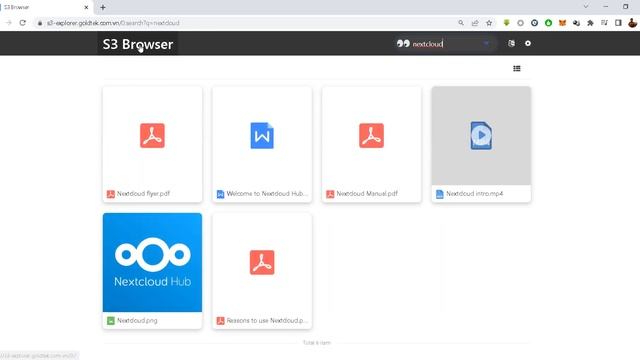Click the site lock icon in address bar

tap(40, 23)
